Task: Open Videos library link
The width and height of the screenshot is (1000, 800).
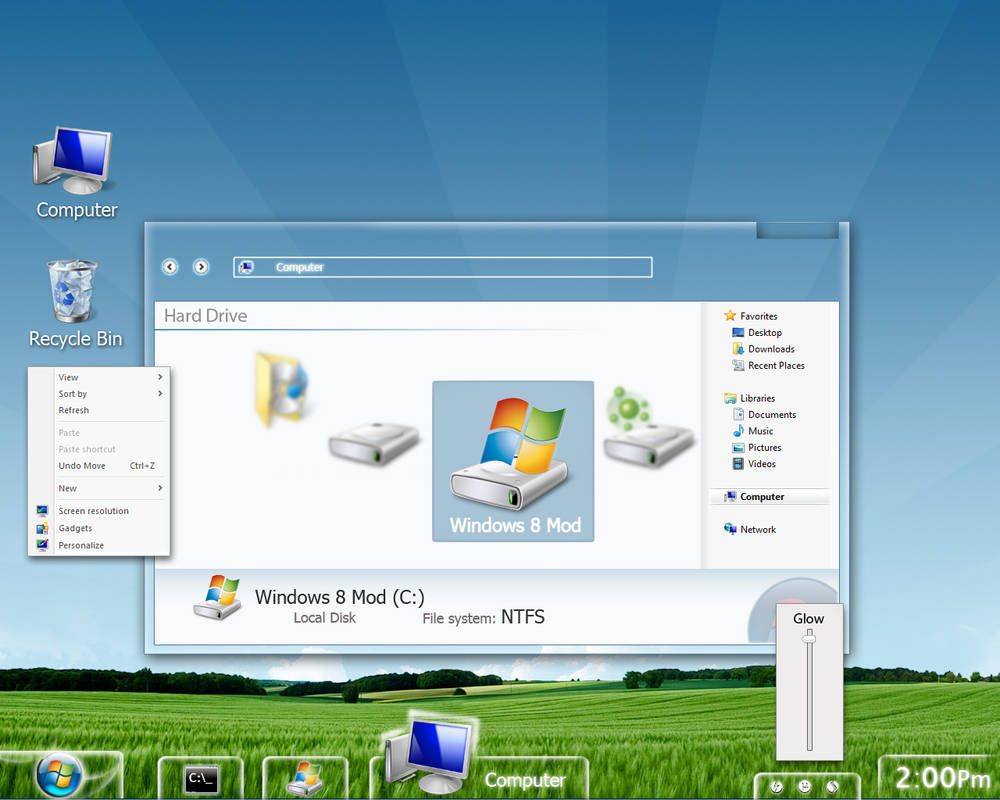Action: click(761, 464)
